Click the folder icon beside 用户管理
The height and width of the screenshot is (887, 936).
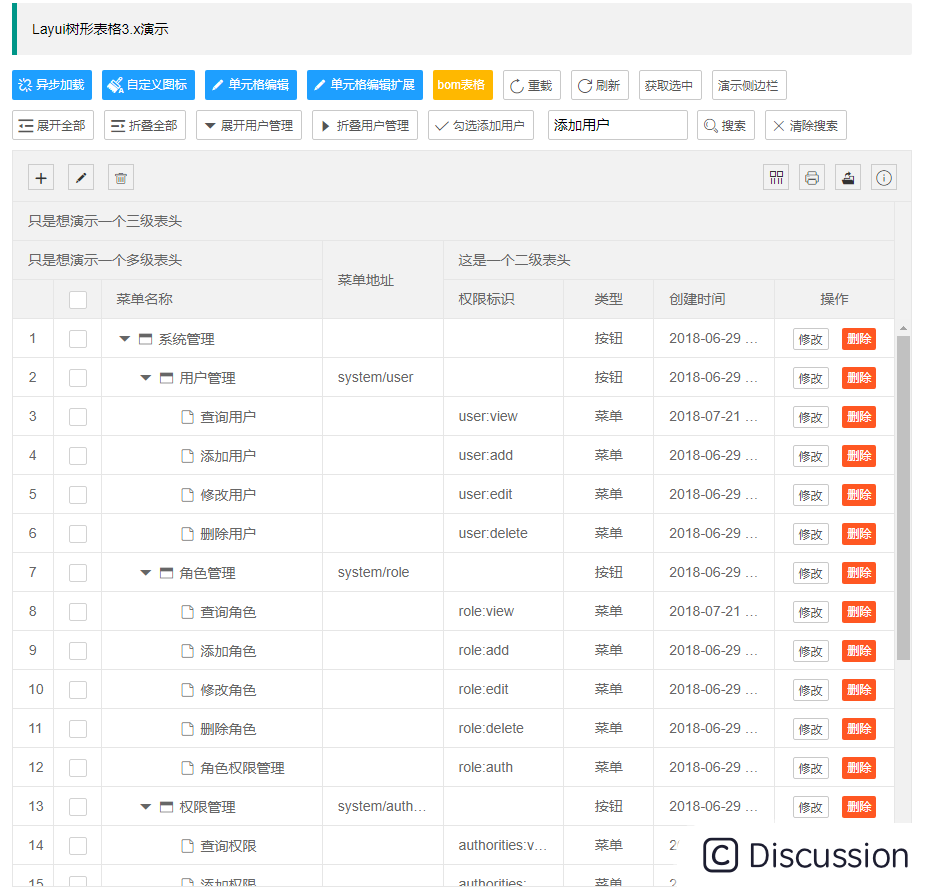167,378
